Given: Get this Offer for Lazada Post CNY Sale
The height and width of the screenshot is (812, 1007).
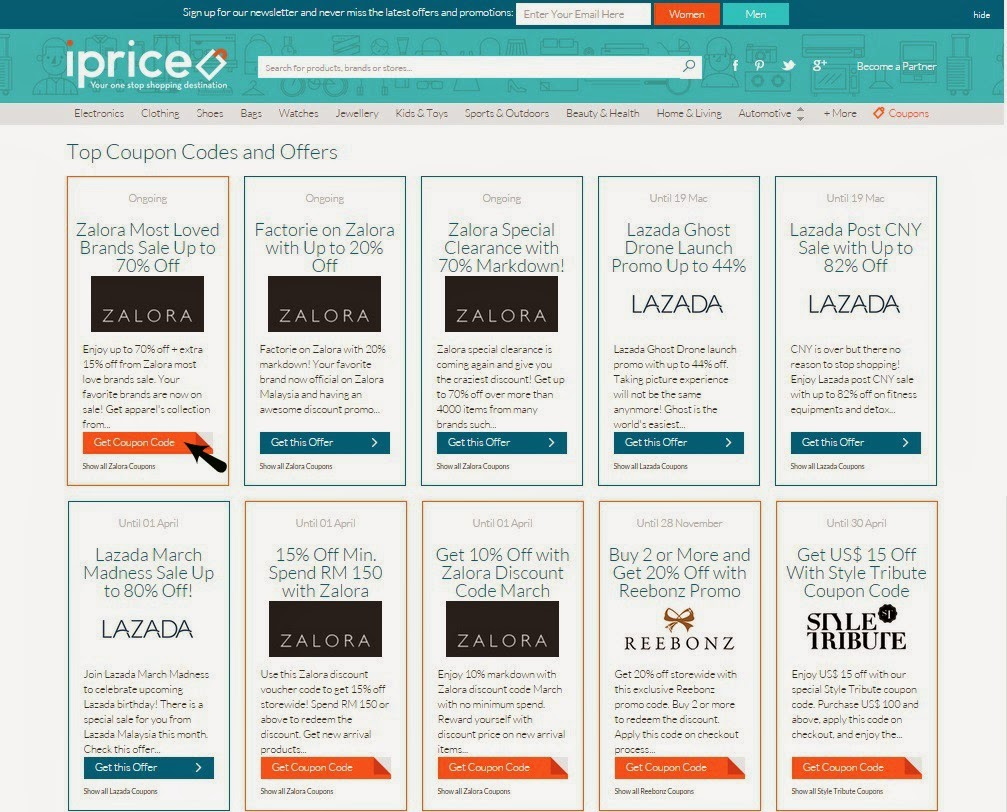Looking at the screenshot, I should [856, 443].
